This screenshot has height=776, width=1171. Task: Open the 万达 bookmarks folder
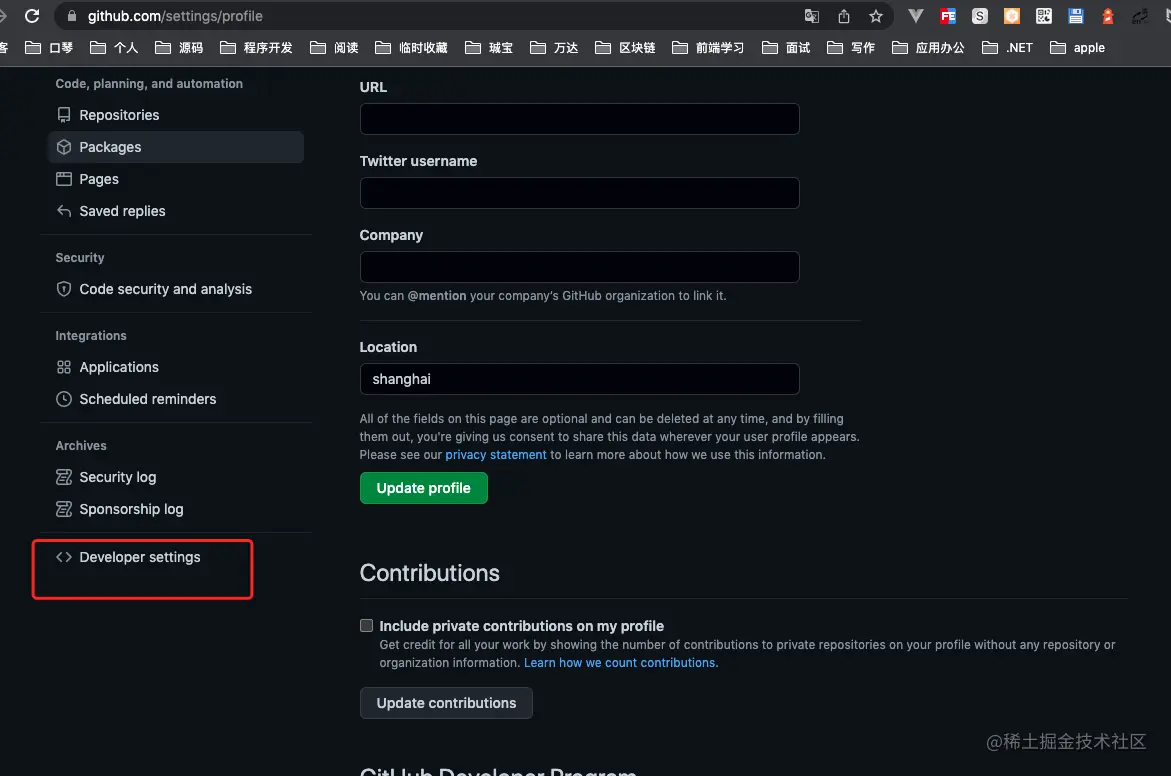point(554,48)
